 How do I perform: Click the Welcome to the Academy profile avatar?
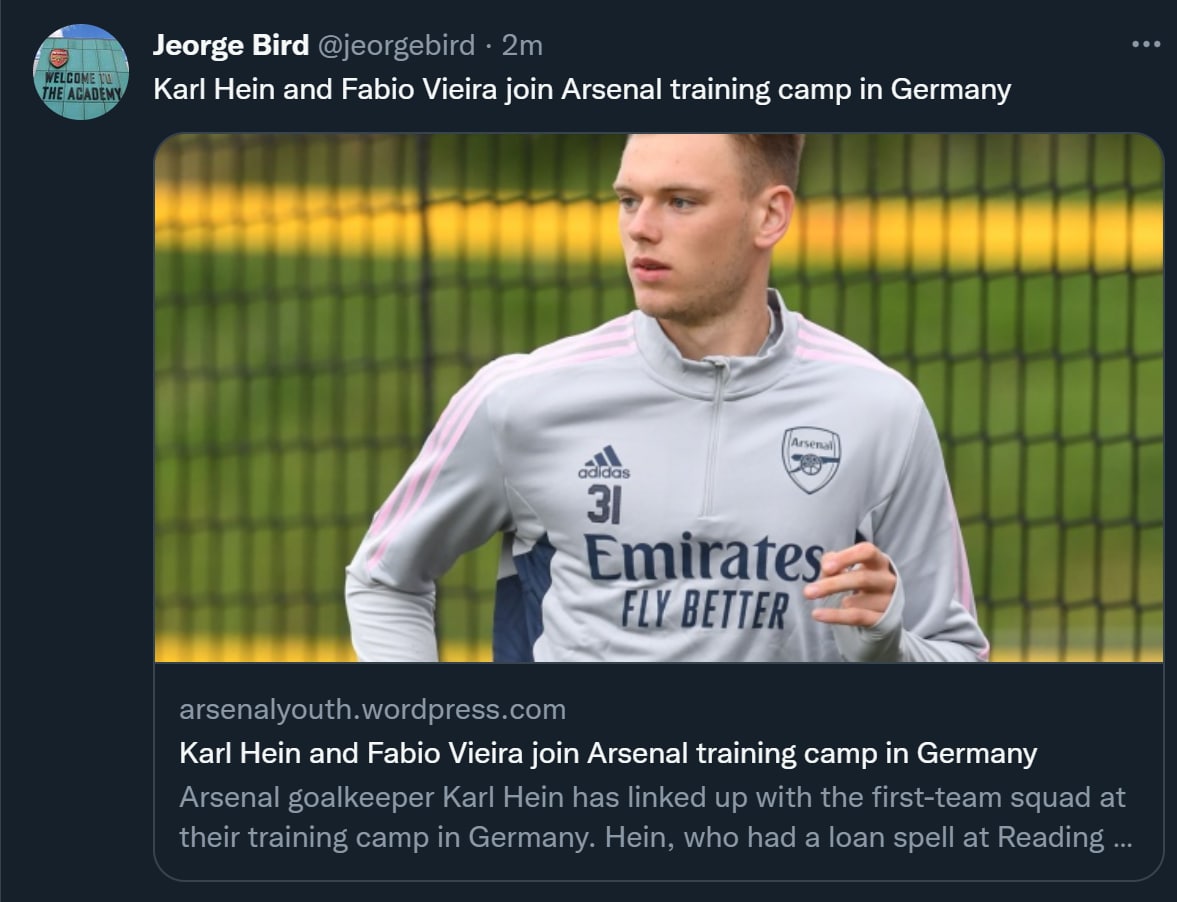point(81,72)
